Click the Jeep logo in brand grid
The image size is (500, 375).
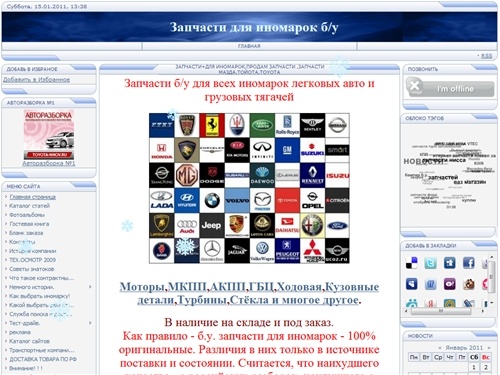pyautogui.click(x=212, y=225)
